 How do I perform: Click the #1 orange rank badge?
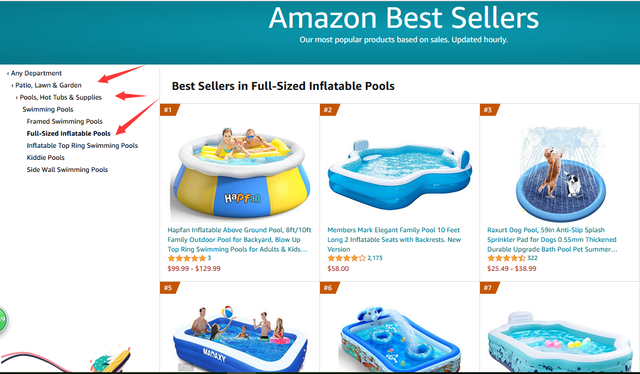[x=169, y=110]
